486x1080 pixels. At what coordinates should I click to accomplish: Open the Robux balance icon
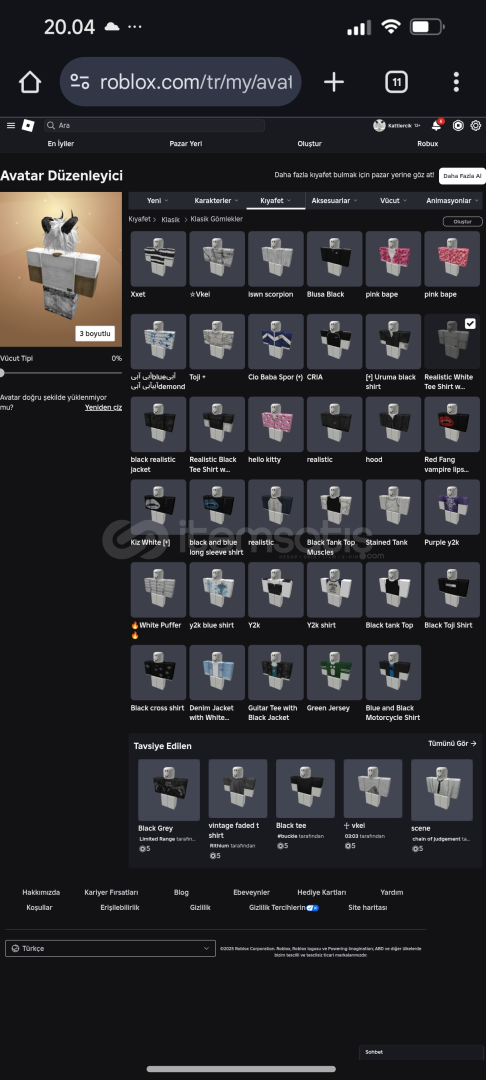tap(458, 125)
